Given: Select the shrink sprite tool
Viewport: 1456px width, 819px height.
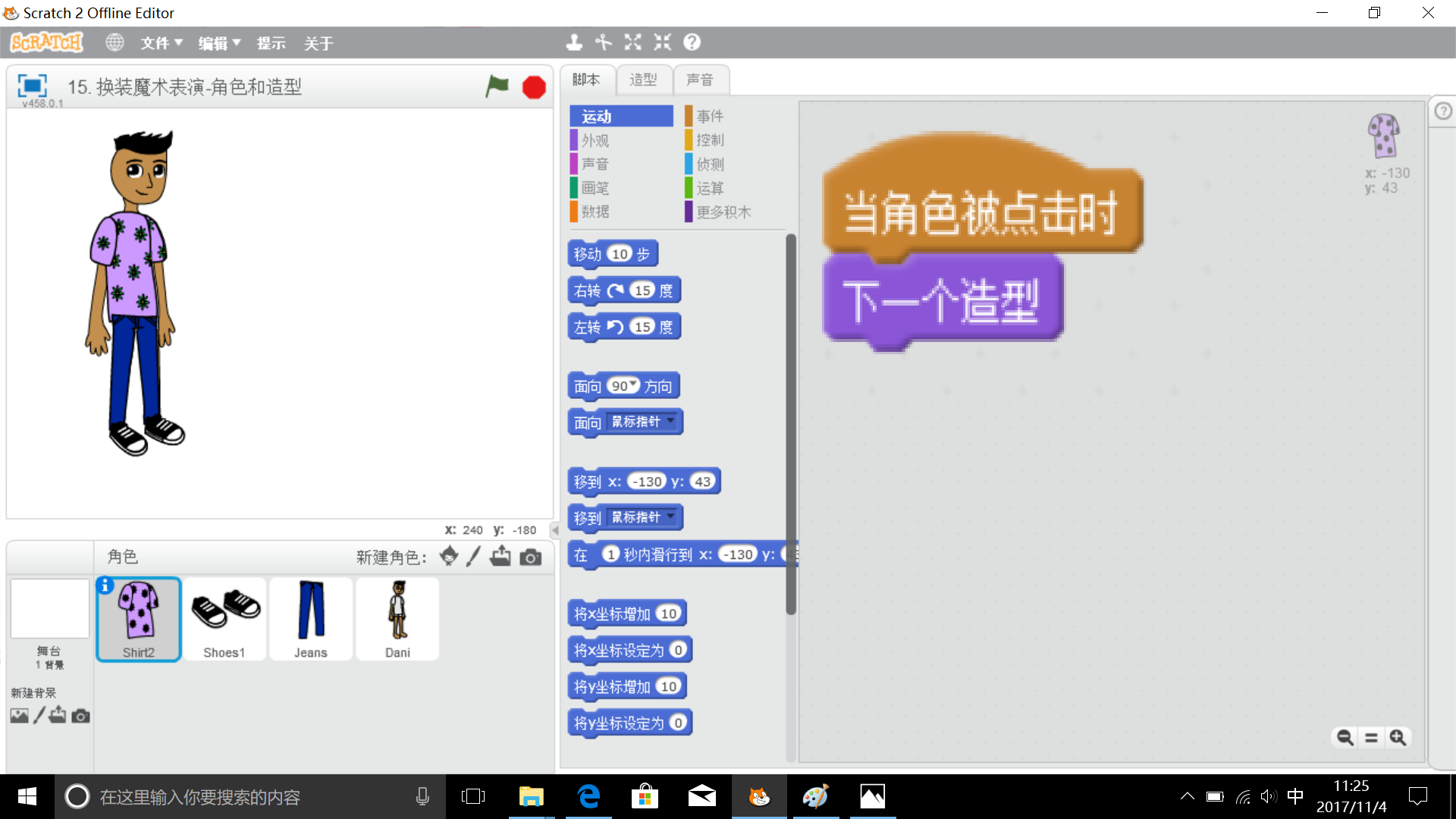Looking at the screenshot, I should (x=663, y=42).
